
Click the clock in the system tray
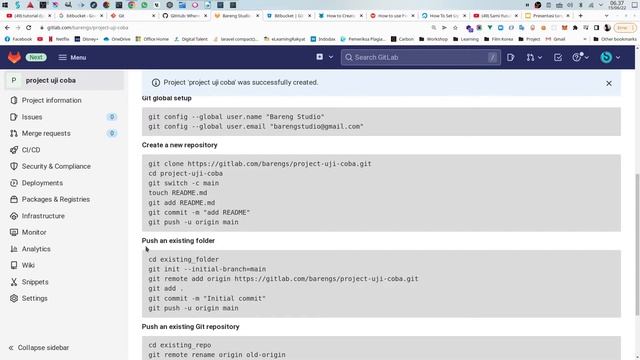[x=616, y=5]
